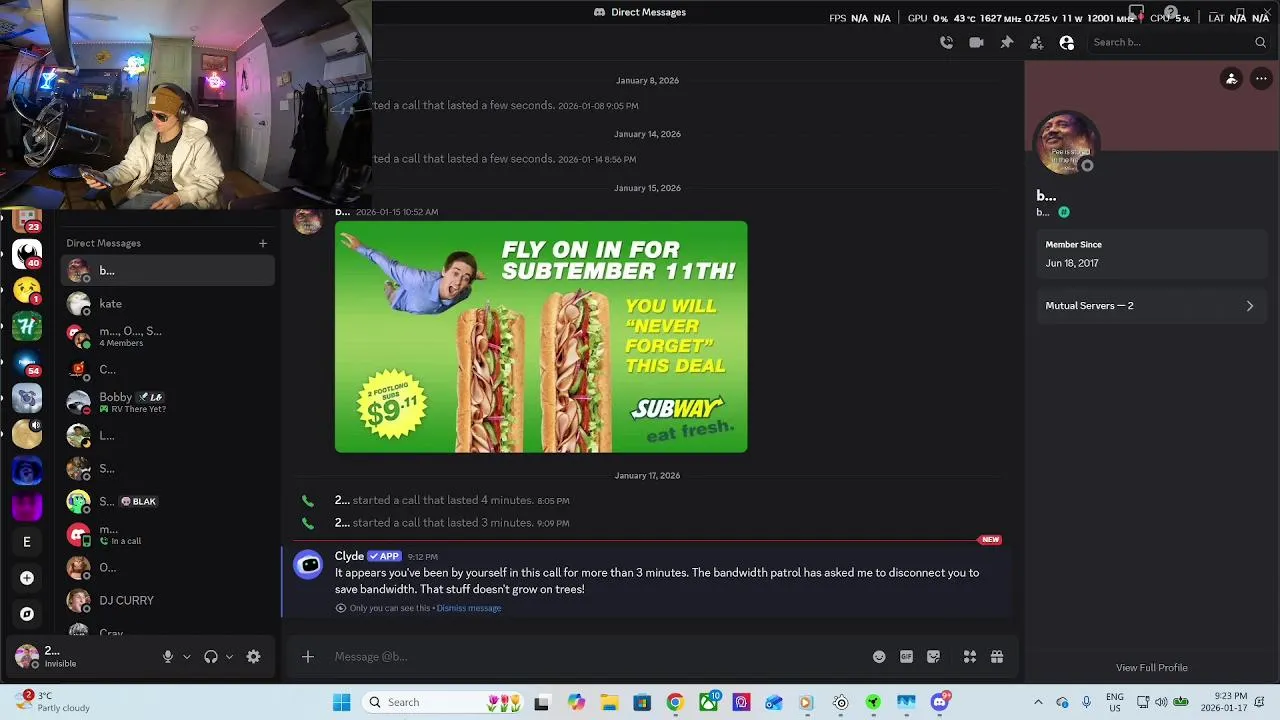The height and width of the screenshot is (720, 1280).
Task: Open Google Chrome from the taskbar
Action: (x=675, y=702)
